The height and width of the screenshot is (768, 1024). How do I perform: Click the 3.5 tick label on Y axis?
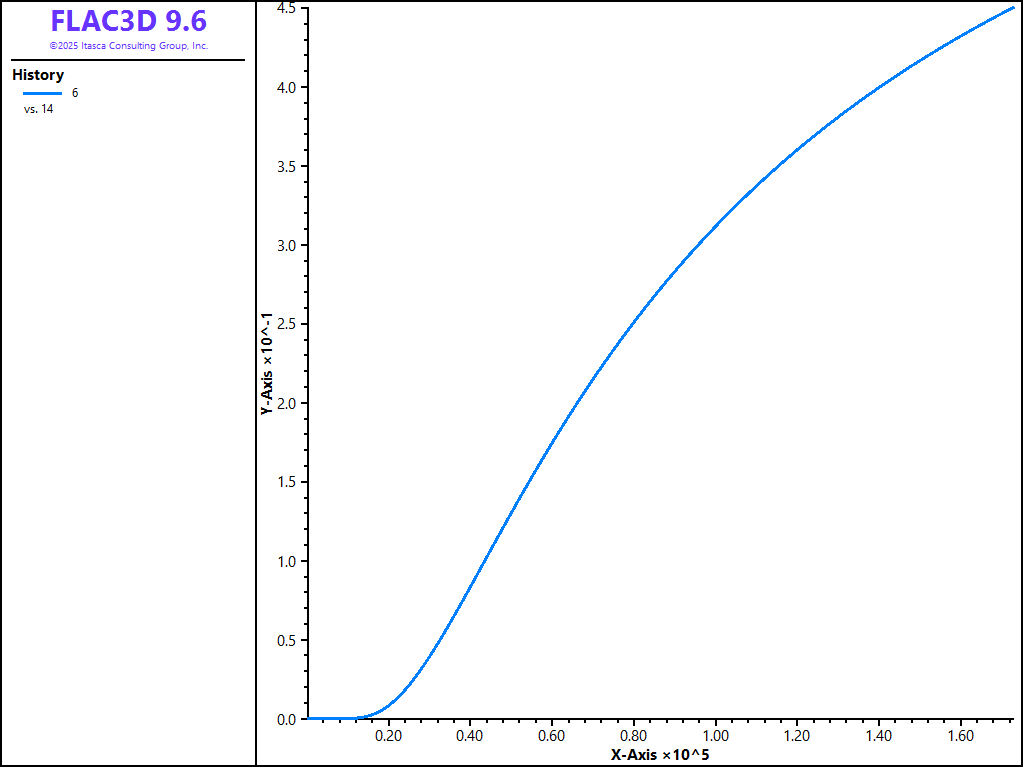click(287, 167)
